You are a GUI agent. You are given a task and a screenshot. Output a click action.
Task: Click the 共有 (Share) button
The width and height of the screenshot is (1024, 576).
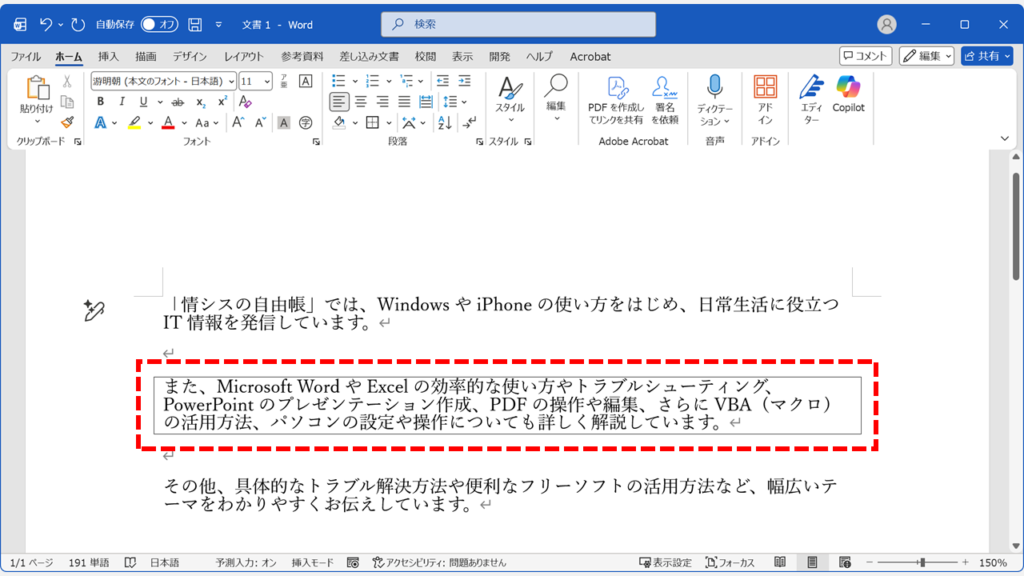(988, 56)
